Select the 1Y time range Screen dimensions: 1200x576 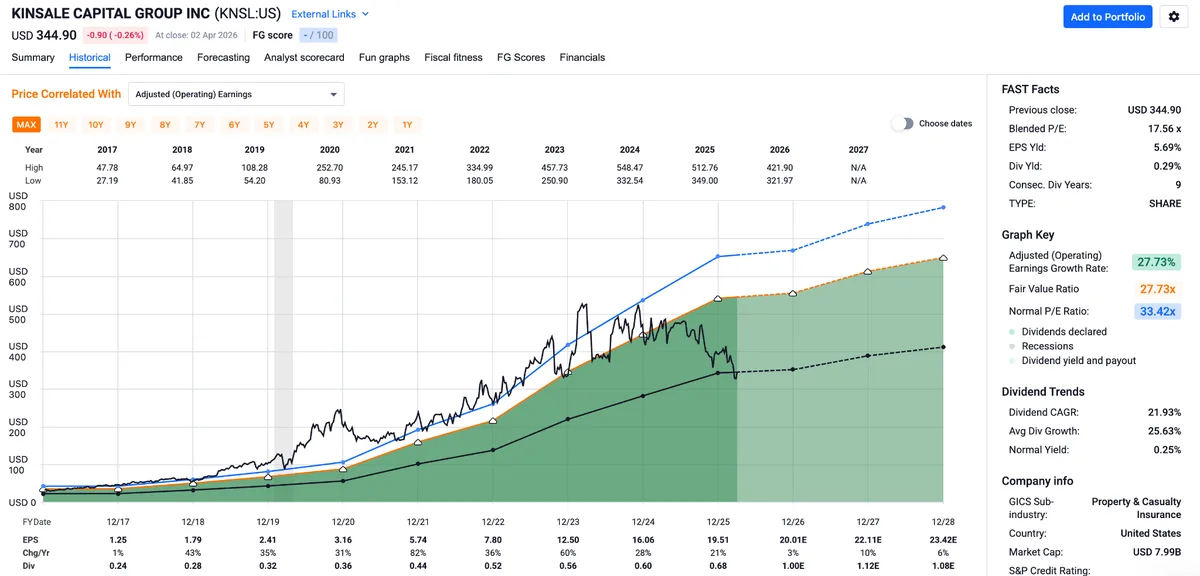(407, 125)
